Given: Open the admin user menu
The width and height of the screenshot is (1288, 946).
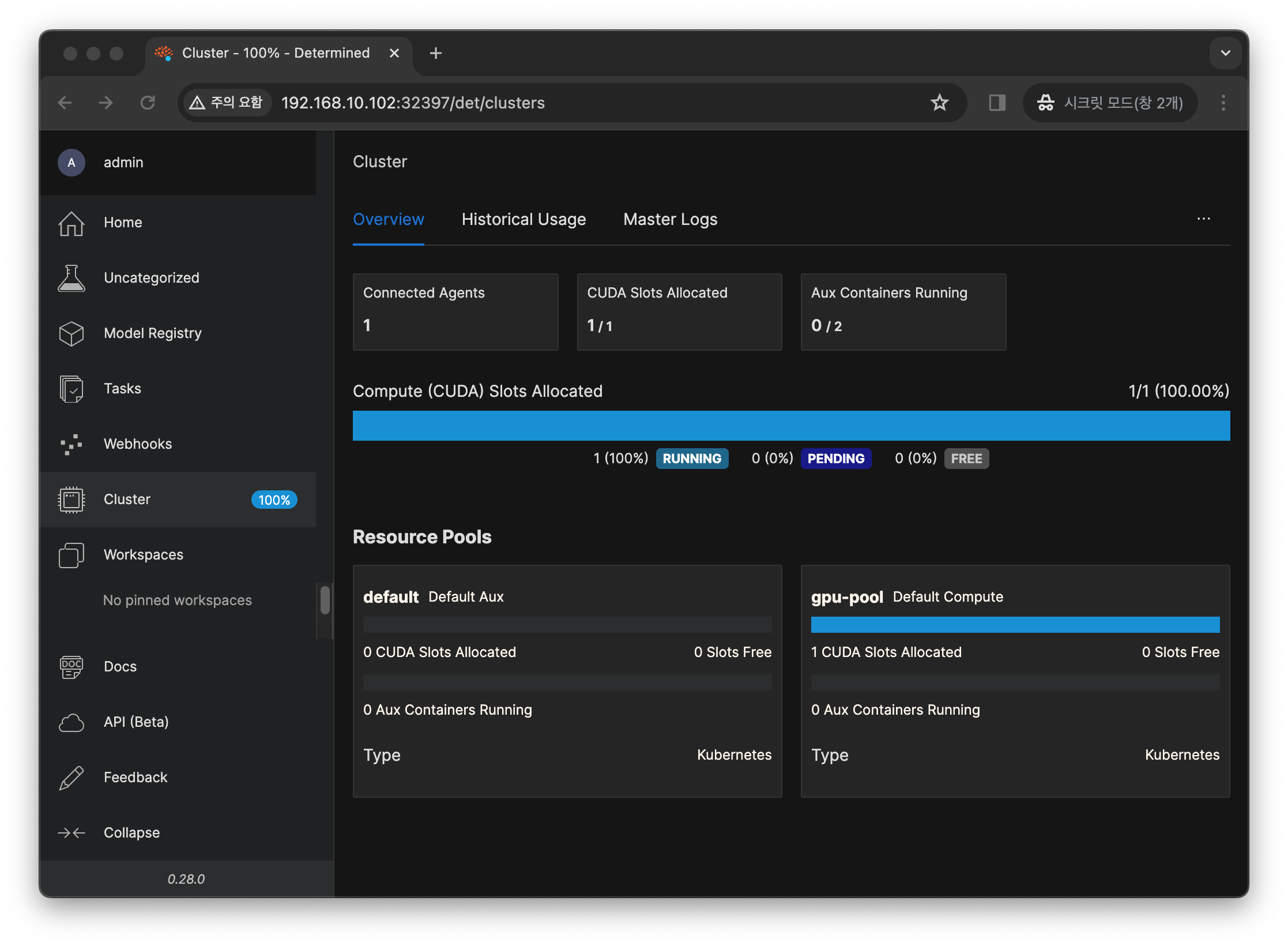Looking at the screenshot, I should (123, 163).
